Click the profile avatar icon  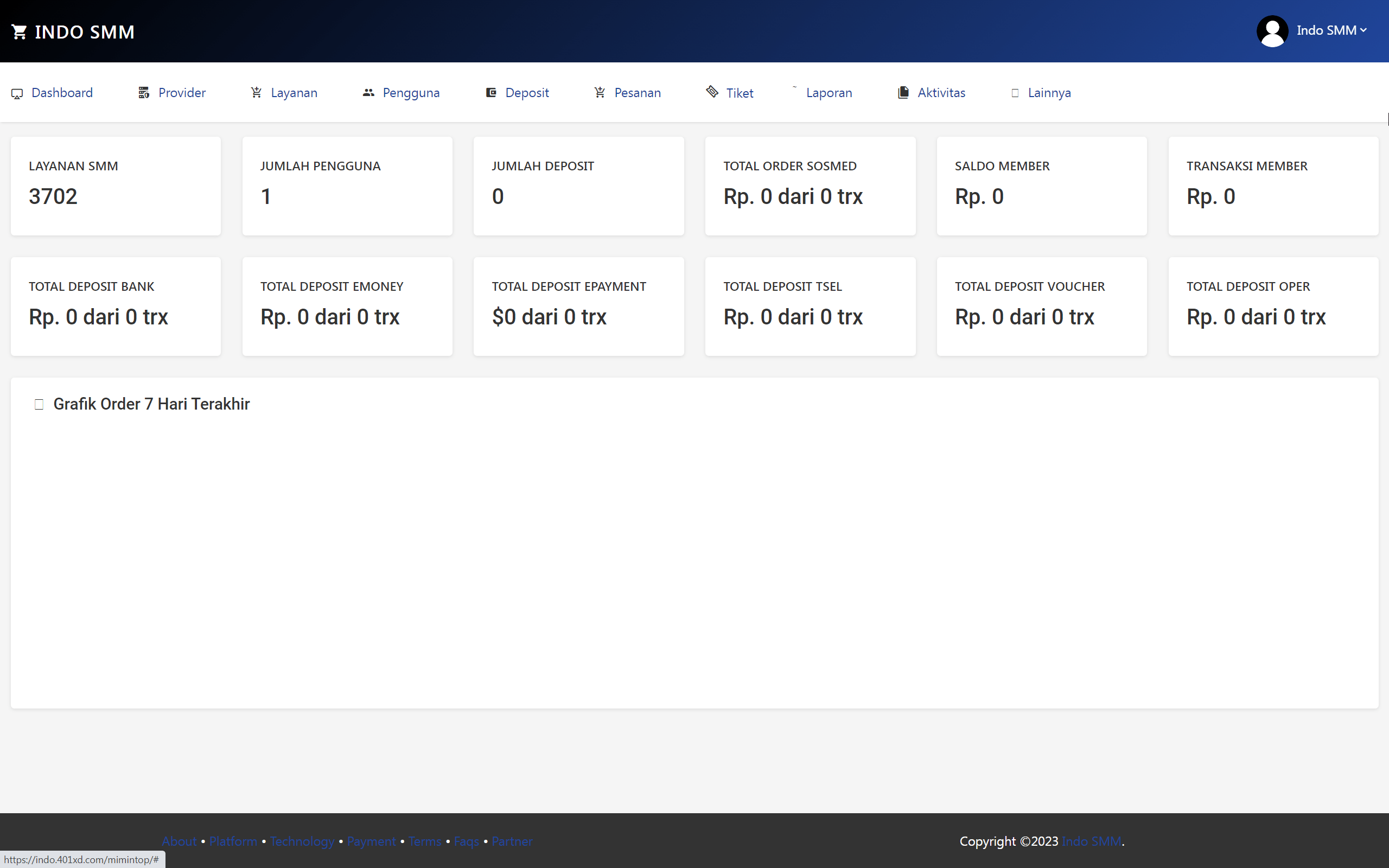click(1272, 30)
